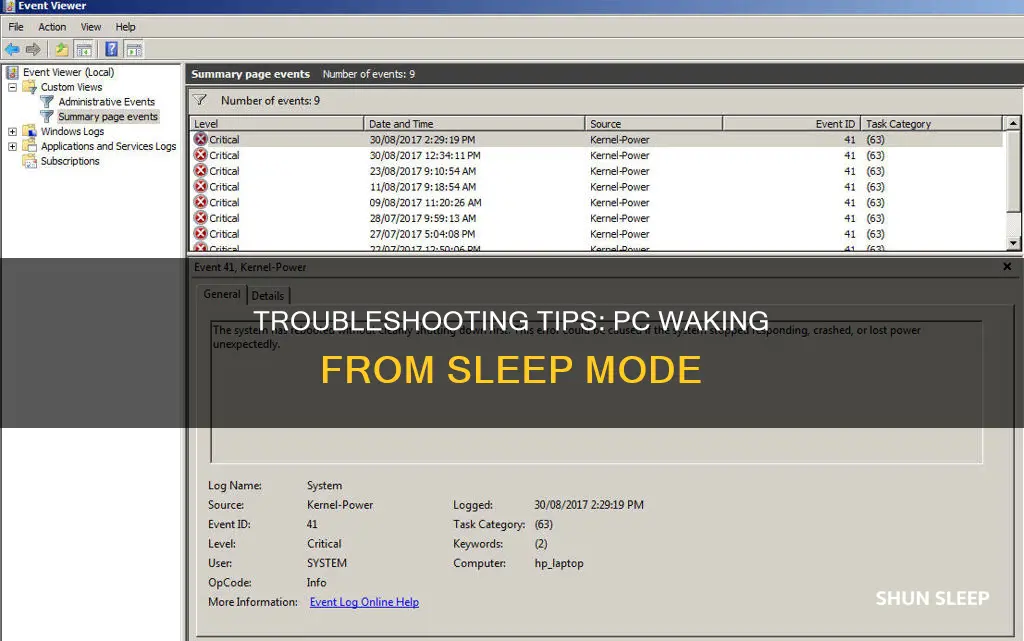Toggle the Show/Hide Console Tree toolbar icon
Image resolution: width=1024 pixels, height=641 pixels.
click(x=84, y=49)
